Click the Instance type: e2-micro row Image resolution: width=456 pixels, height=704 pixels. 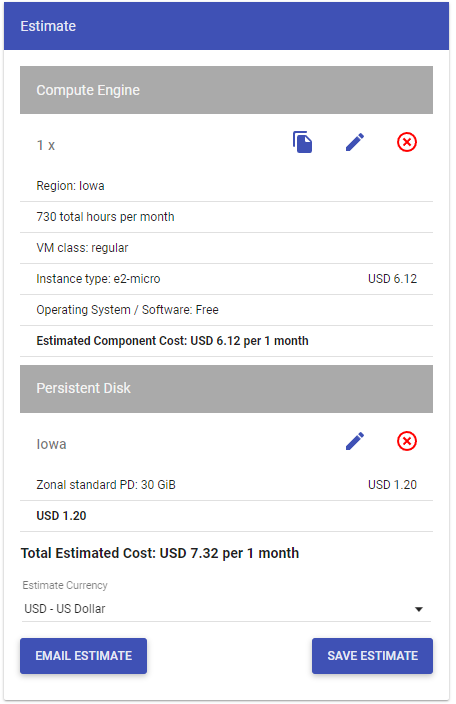pyautogui.click(x=226, y=279)
